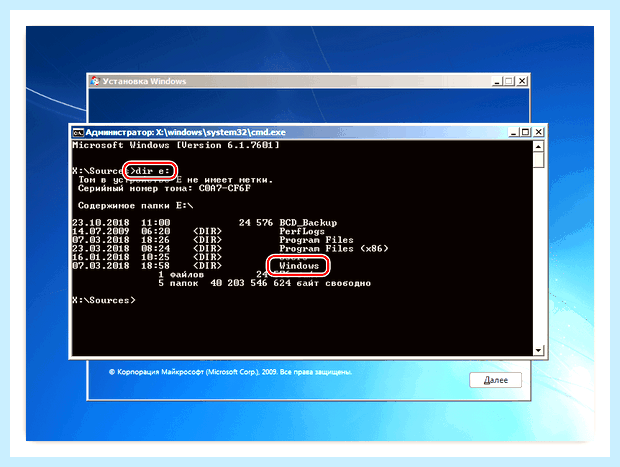Click the scrollbar down arrow in cmd
Screen dimensions: 620x467
click(x=538, y=350)
